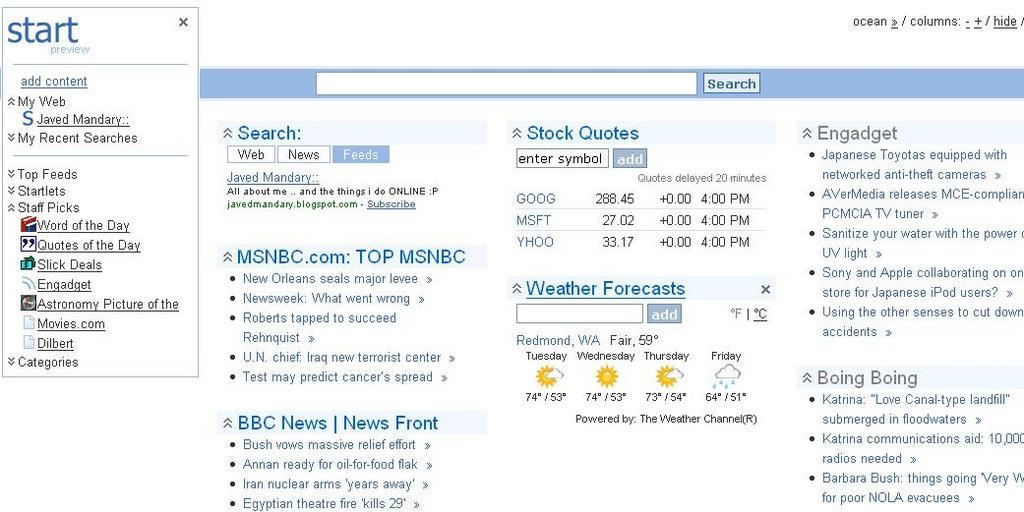
Task: Collapse the Search: module
Action: coord(227,133)
